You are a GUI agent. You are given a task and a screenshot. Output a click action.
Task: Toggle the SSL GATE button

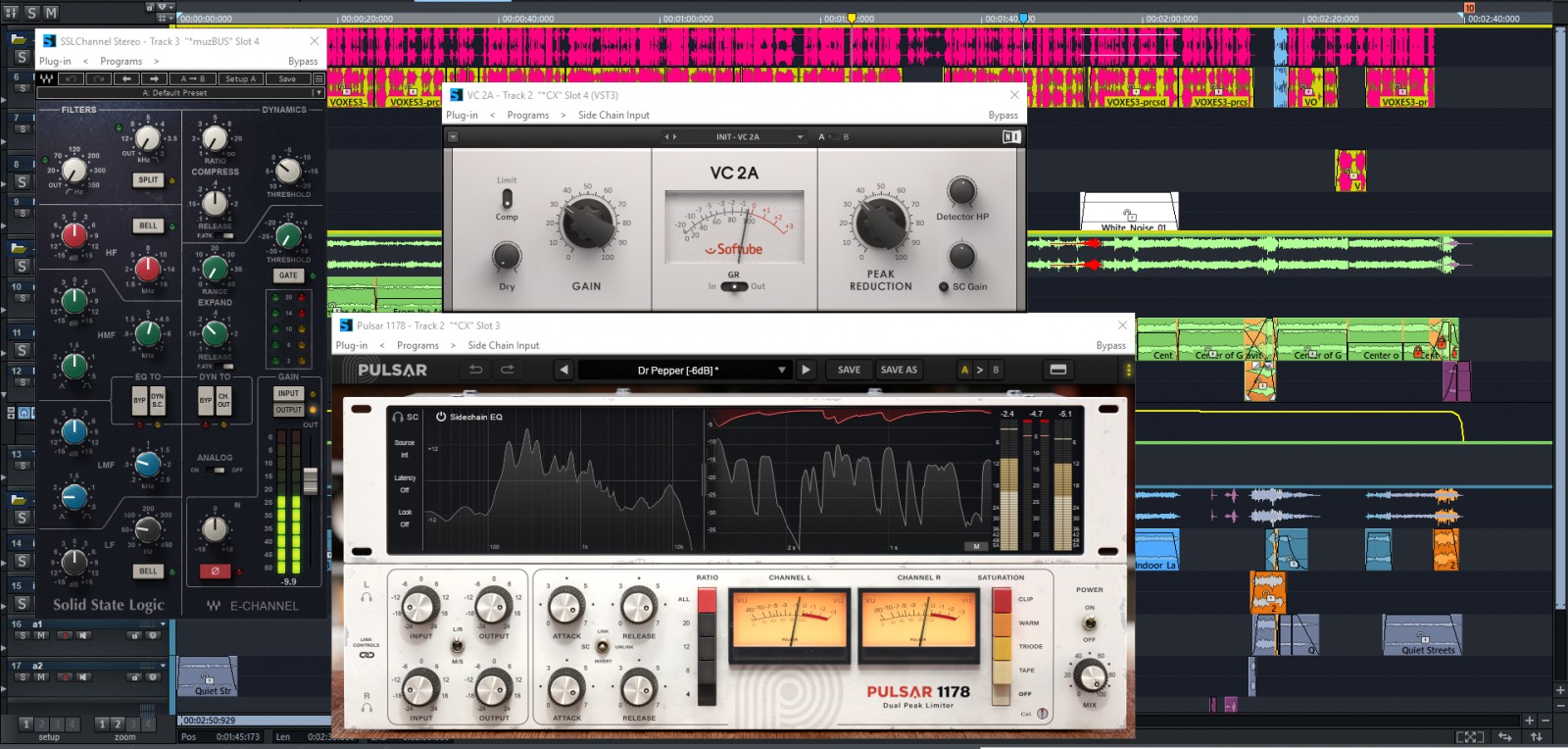[288, 275]
